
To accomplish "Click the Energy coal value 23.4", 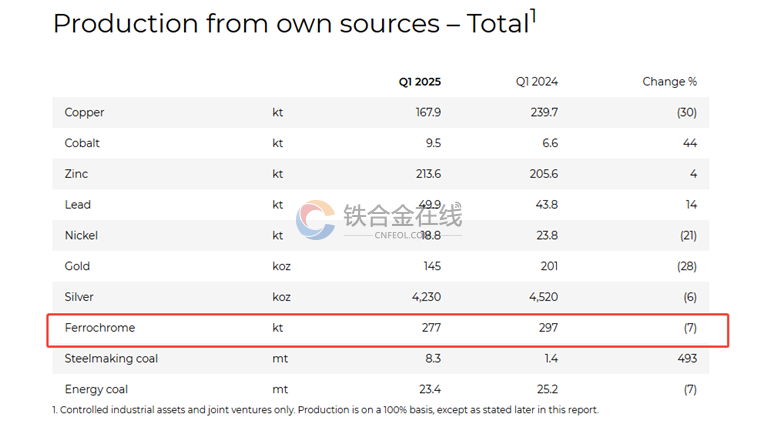I will 430,390.
